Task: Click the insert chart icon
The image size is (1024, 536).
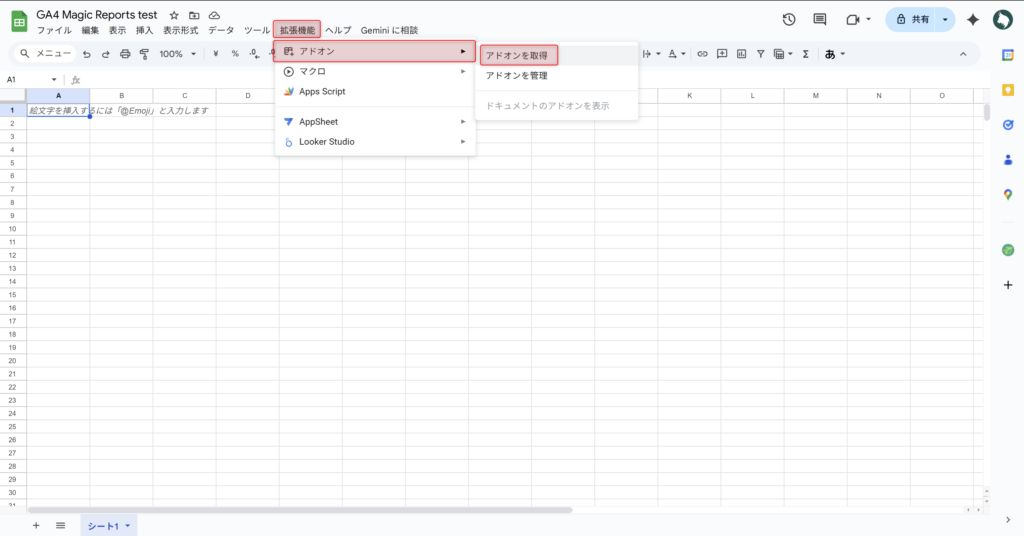Action: tap(741, 54)
